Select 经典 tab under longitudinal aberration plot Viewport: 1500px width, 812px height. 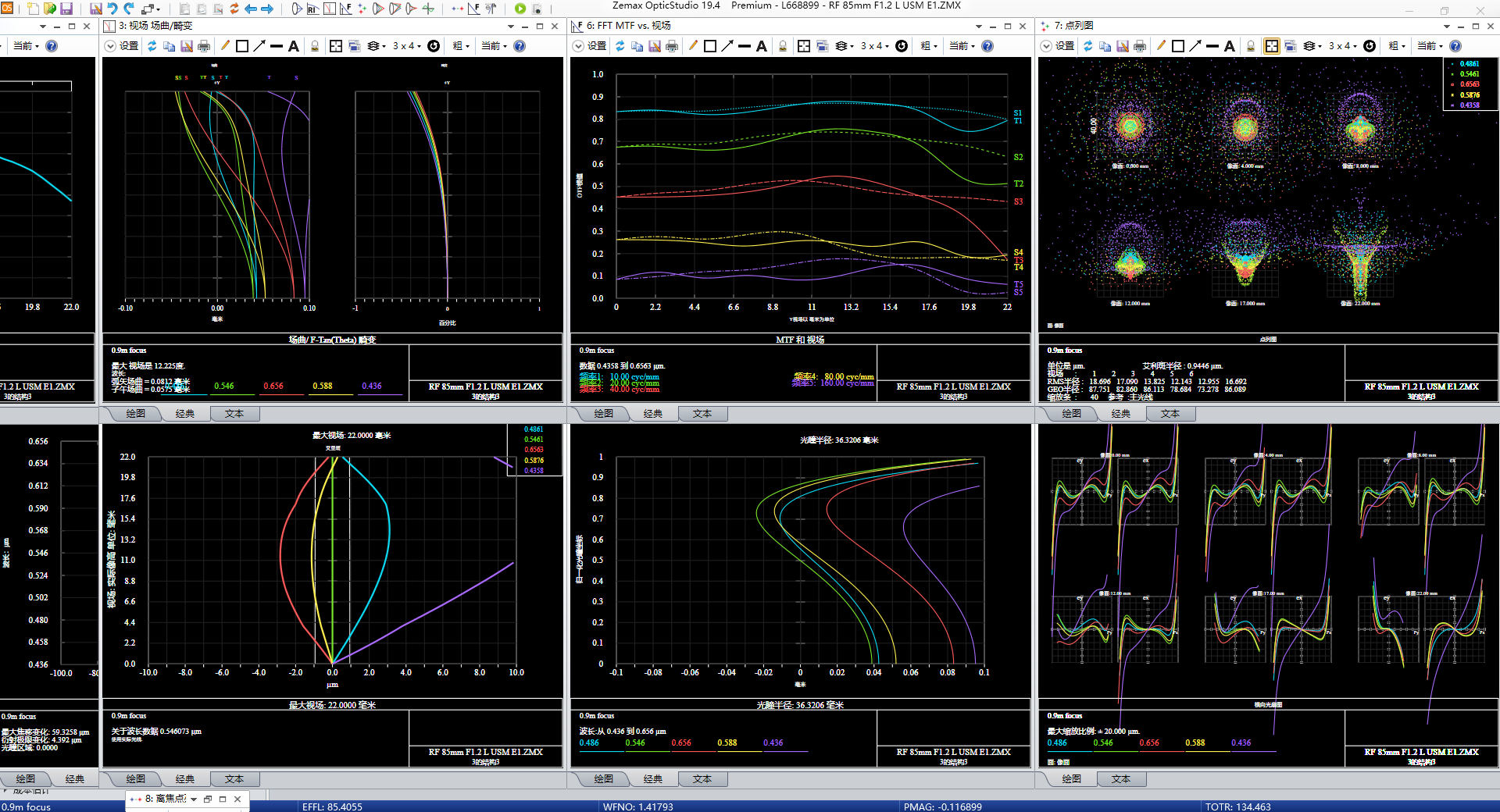[653, 779]
